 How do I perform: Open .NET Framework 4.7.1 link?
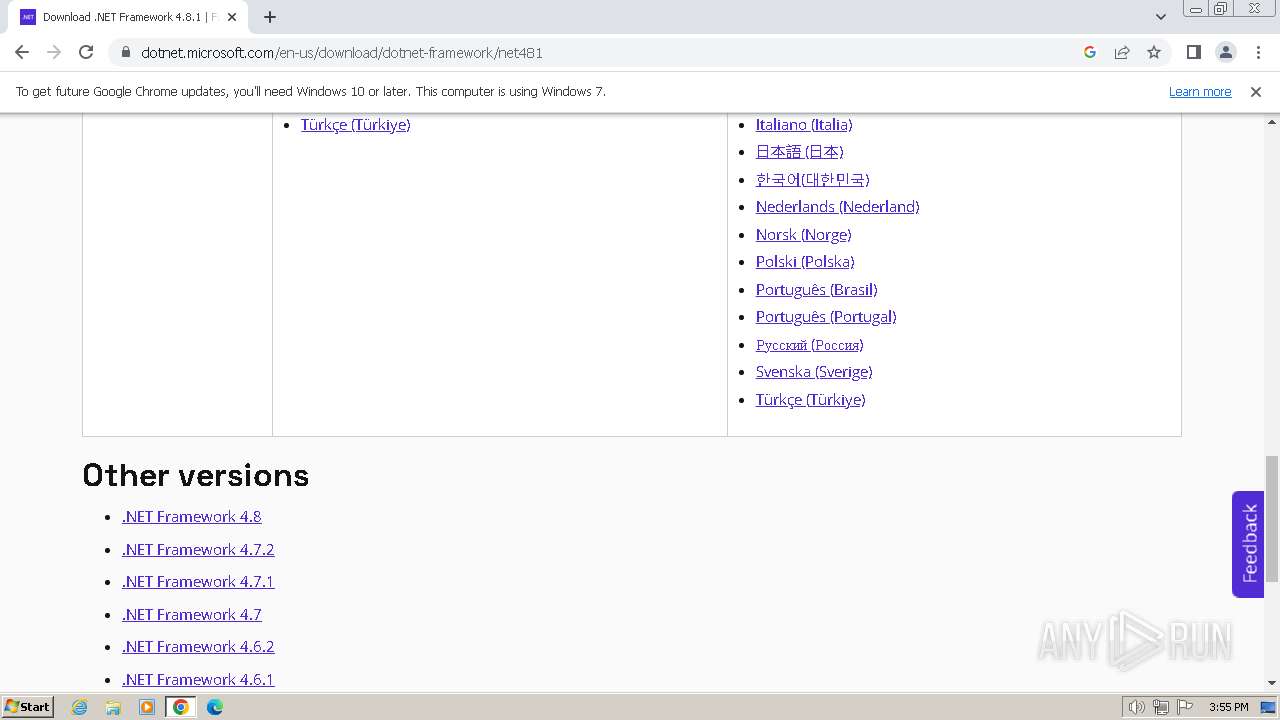(198, 582)
